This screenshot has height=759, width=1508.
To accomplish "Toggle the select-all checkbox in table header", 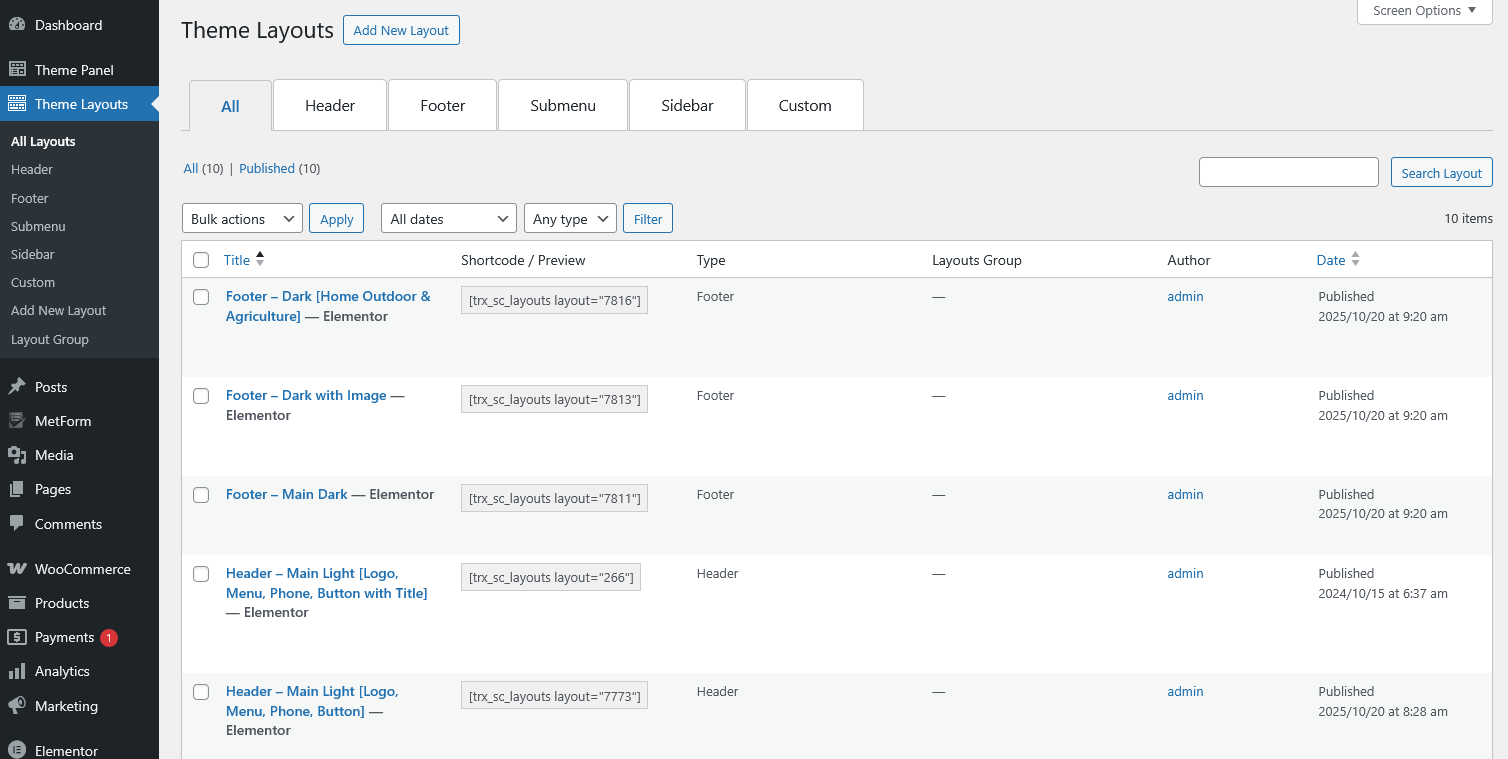I will pos(201,260).
